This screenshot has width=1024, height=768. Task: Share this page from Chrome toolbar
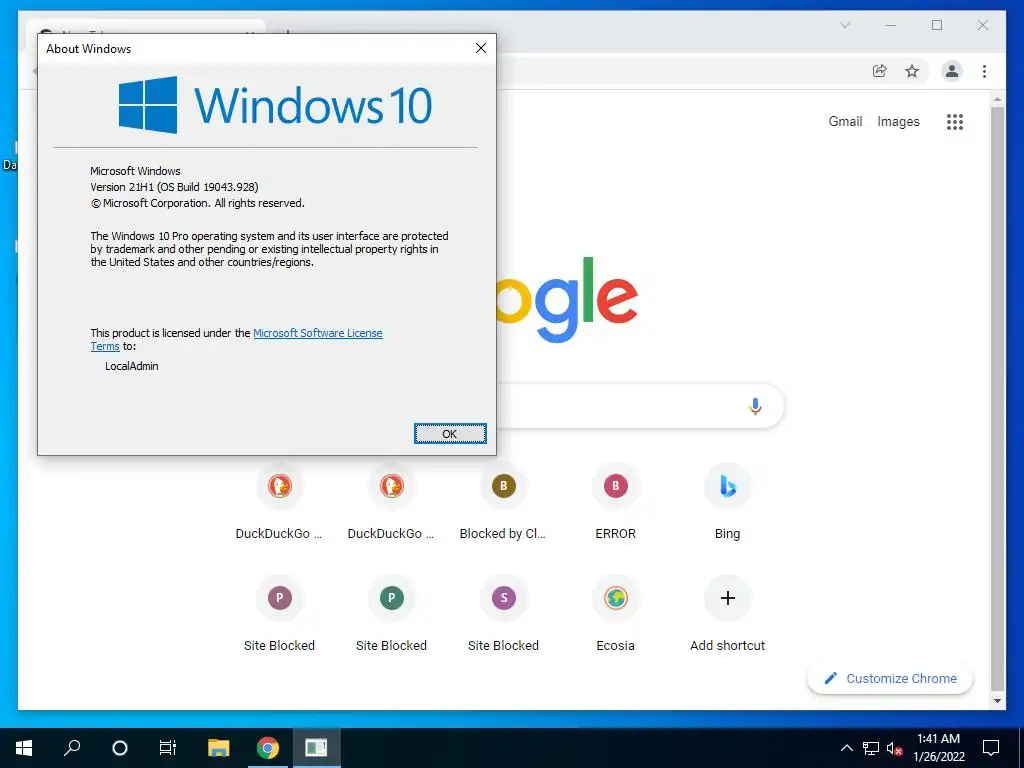[x=880, y=71]
